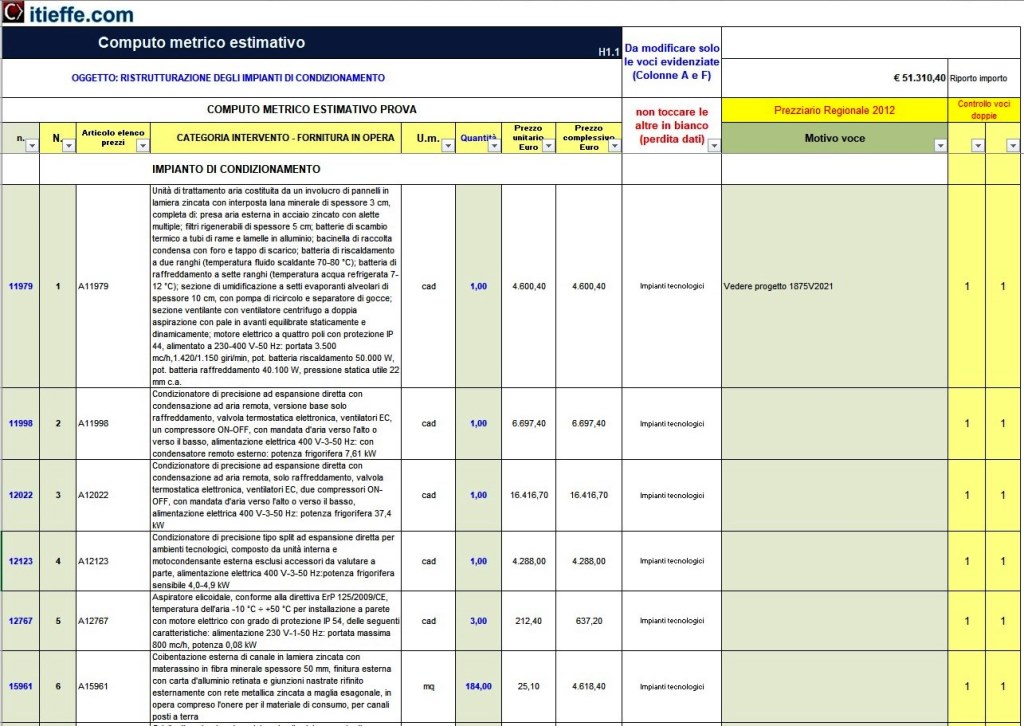Open the Motivo voce filter dropdown
This screenshot has height=726, width=1024.
(x=939, y=146)
